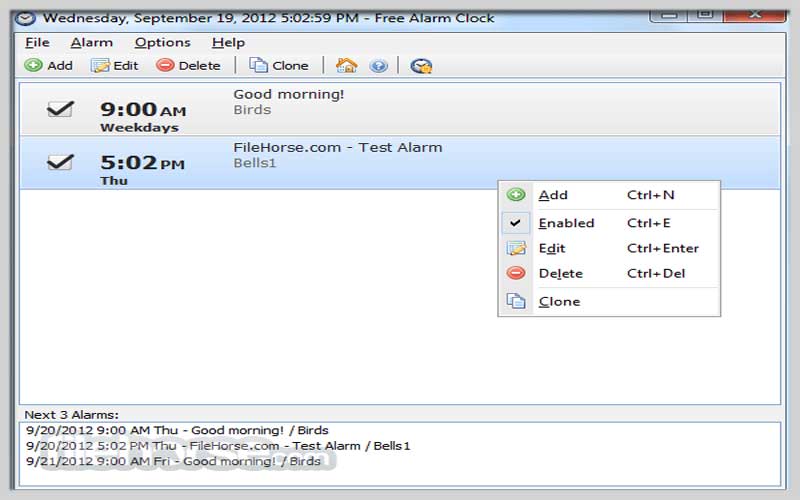Click the blue help question-mark icon

(379, 66)
